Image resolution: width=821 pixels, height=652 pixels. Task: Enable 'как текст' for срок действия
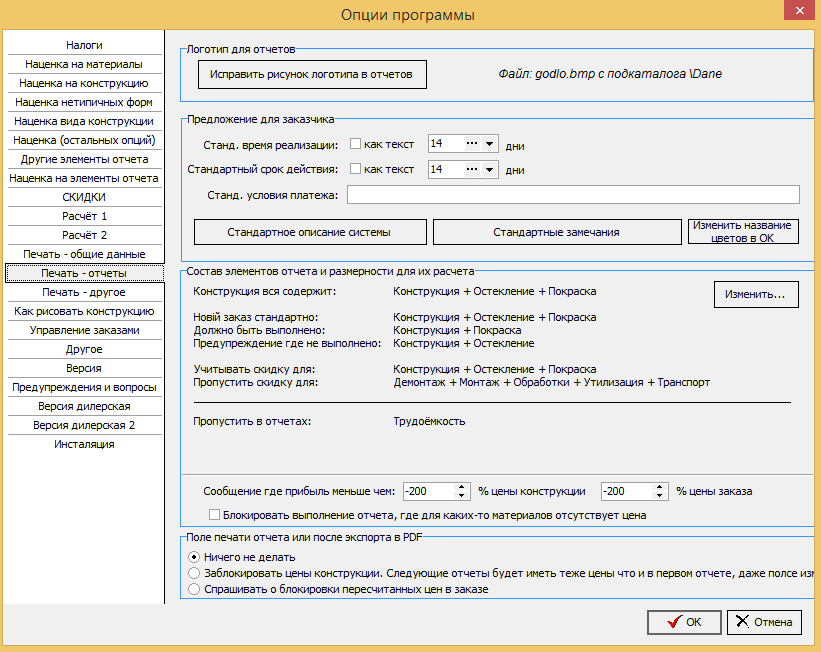356,169
